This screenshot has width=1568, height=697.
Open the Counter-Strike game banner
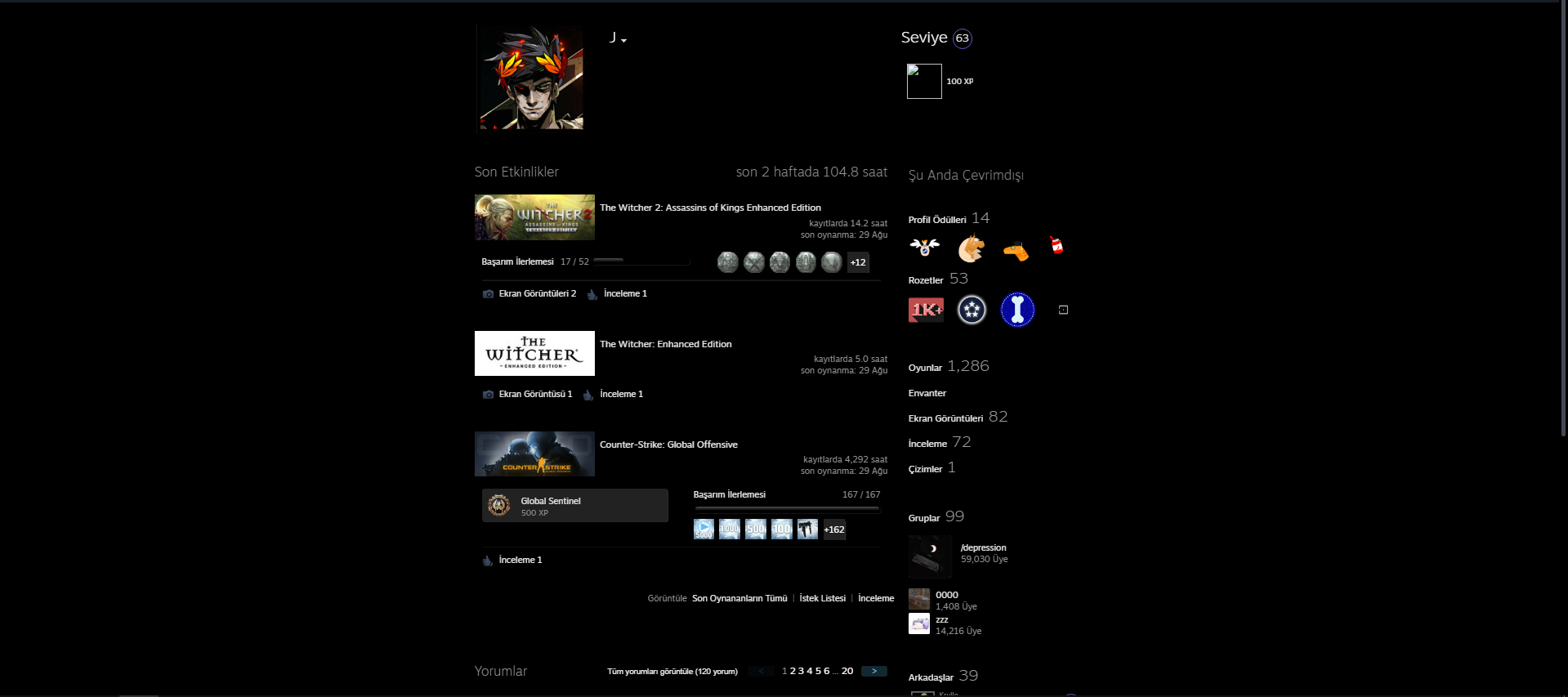pyautogui.click(x=534, y=453)
